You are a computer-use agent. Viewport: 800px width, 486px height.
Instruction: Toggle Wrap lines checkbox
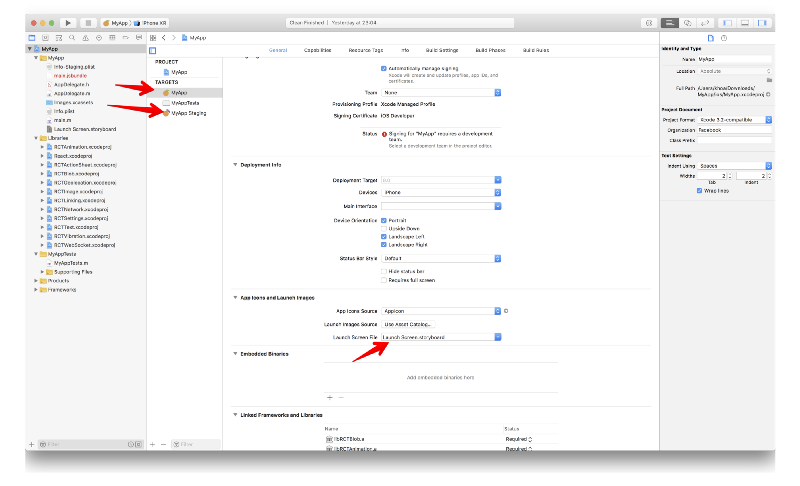point(699,191)
